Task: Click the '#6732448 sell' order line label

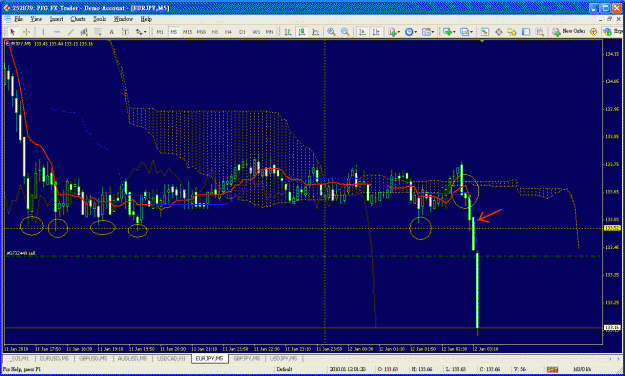Action: click(21, 253)
